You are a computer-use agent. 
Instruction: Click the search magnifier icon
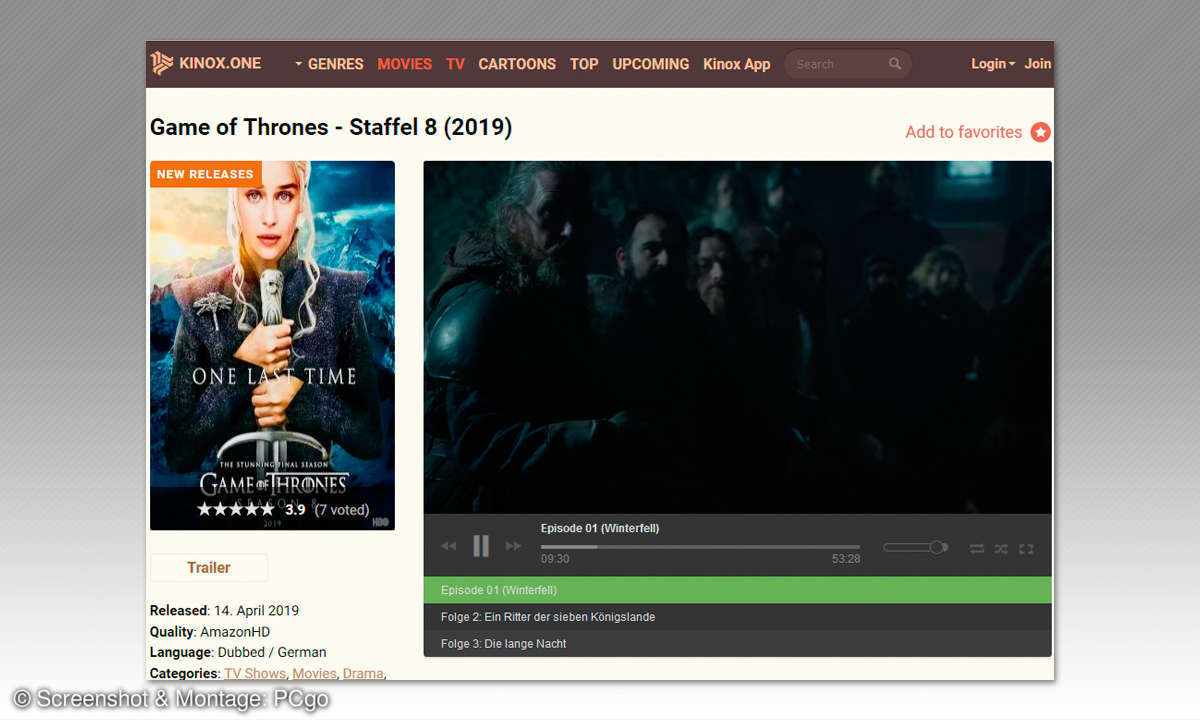pyautogui.click(x=895, y=64)
